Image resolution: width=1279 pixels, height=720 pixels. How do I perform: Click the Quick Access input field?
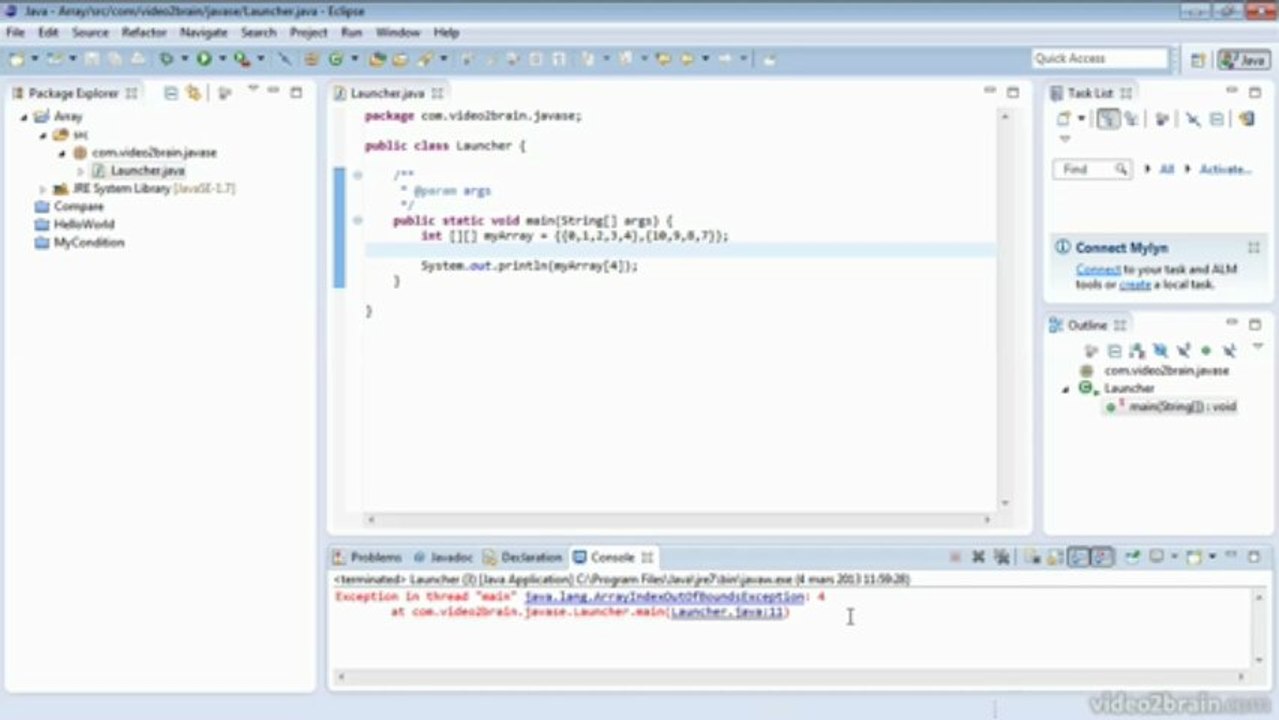pos(1099,59)
